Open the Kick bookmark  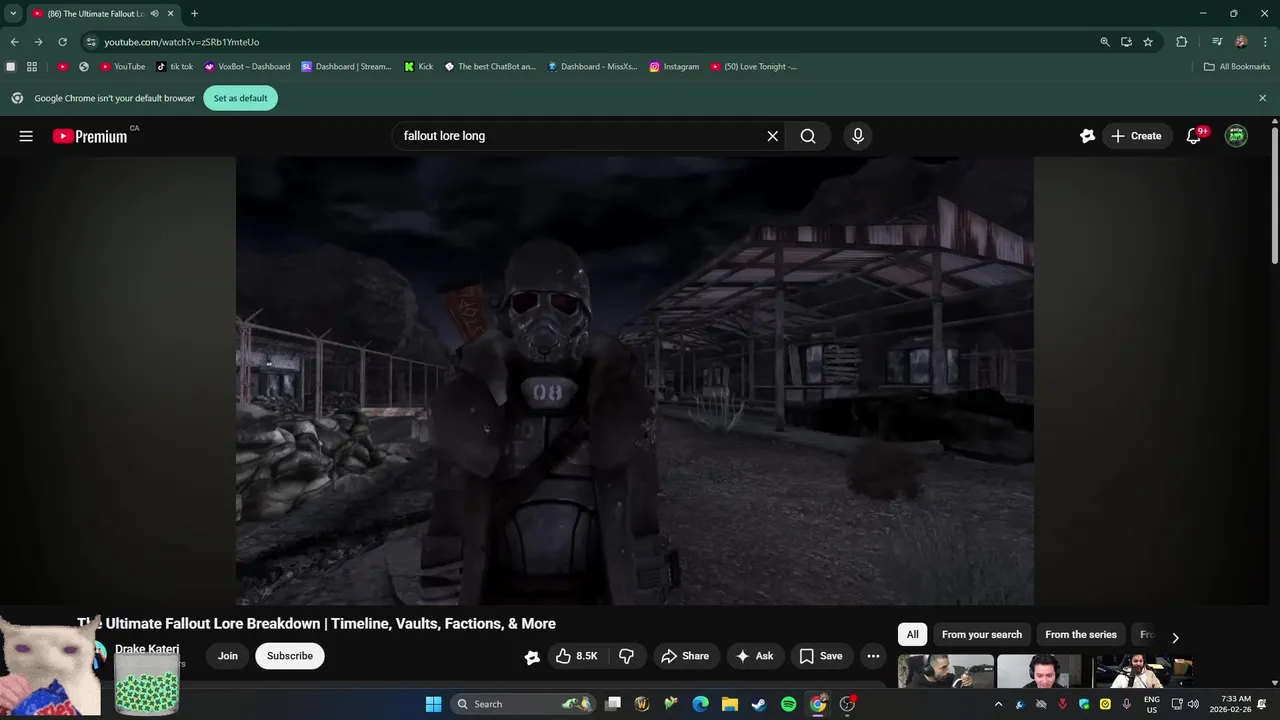(x=419, y=67)
